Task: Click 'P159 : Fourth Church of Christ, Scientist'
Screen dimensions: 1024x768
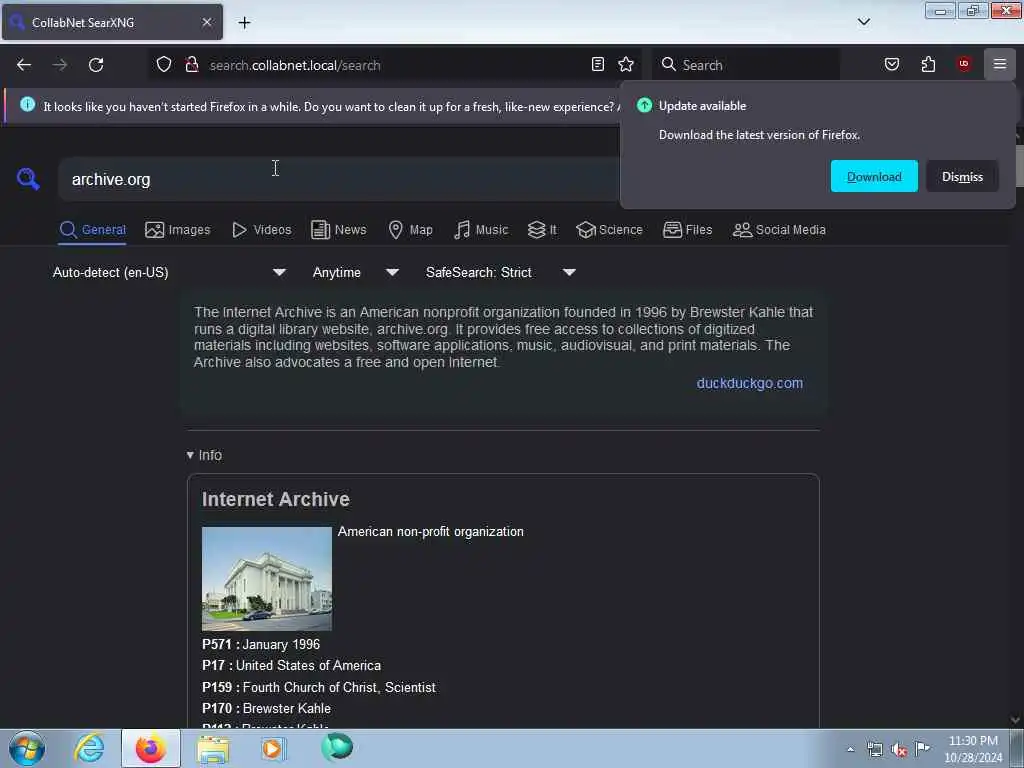Action: point(319,688)
